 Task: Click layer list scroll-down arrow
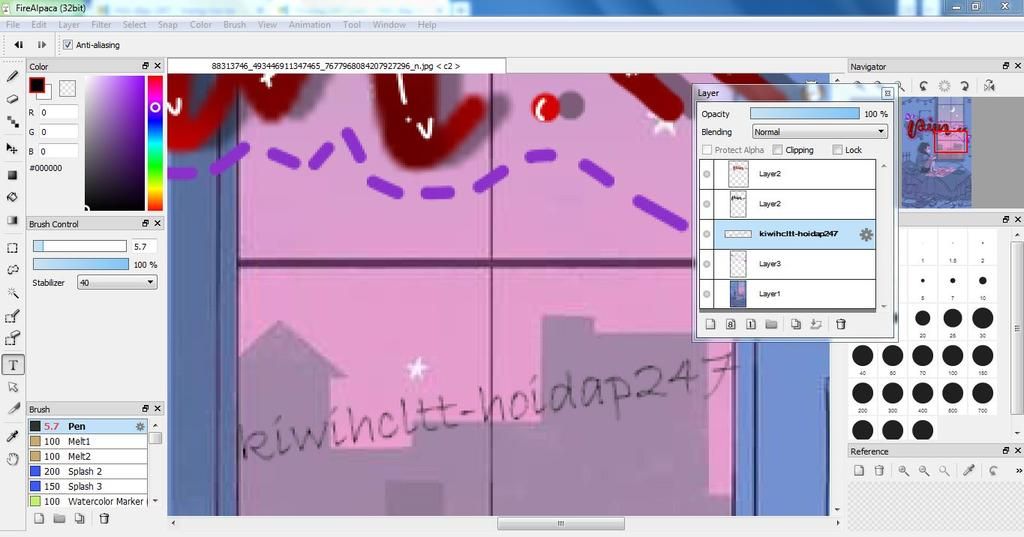[x=884, y=306]
